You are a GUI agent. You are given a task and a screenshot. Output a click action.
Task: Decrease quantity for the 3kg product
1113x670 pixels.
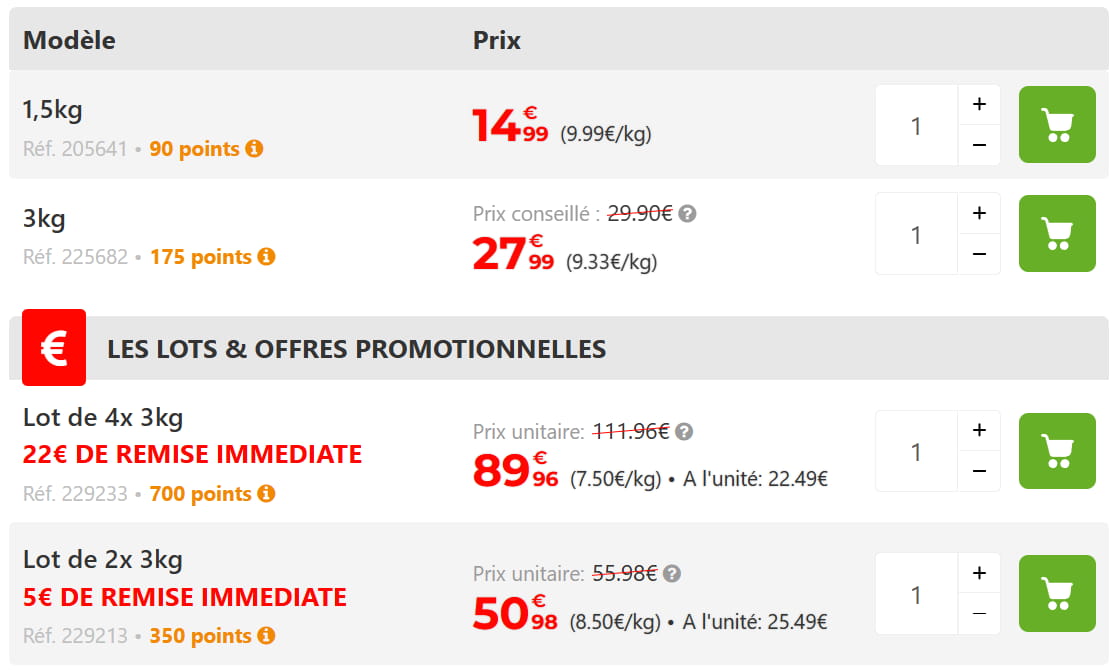[979, 255]
